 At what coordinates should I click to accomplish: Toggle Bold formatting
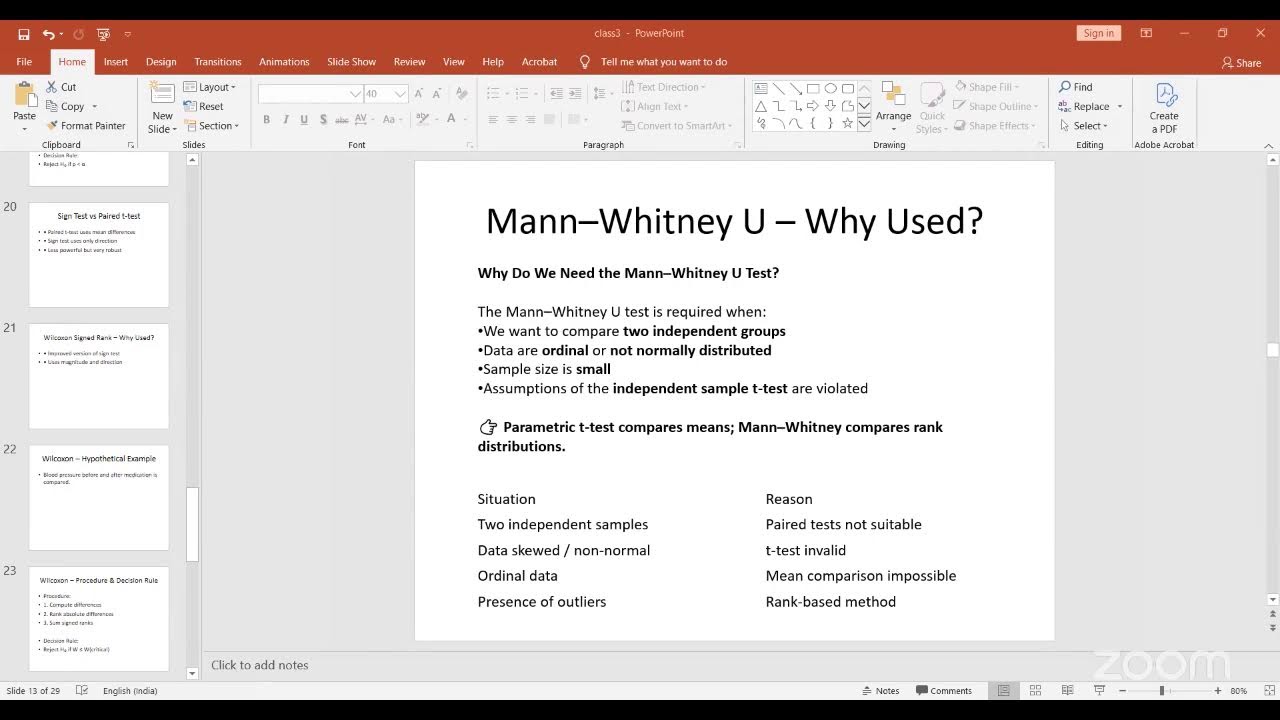click(266, 119)
